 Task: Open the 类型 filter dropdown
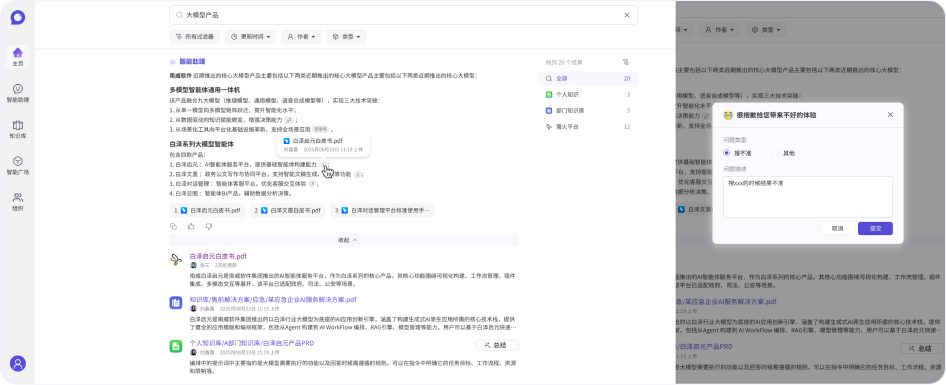[346, 37]
